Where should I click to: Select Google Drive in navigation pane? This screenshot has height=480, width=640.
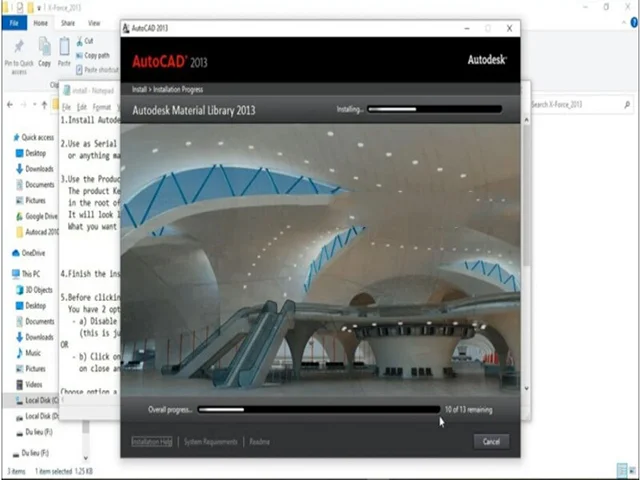[x=36, y=216]
